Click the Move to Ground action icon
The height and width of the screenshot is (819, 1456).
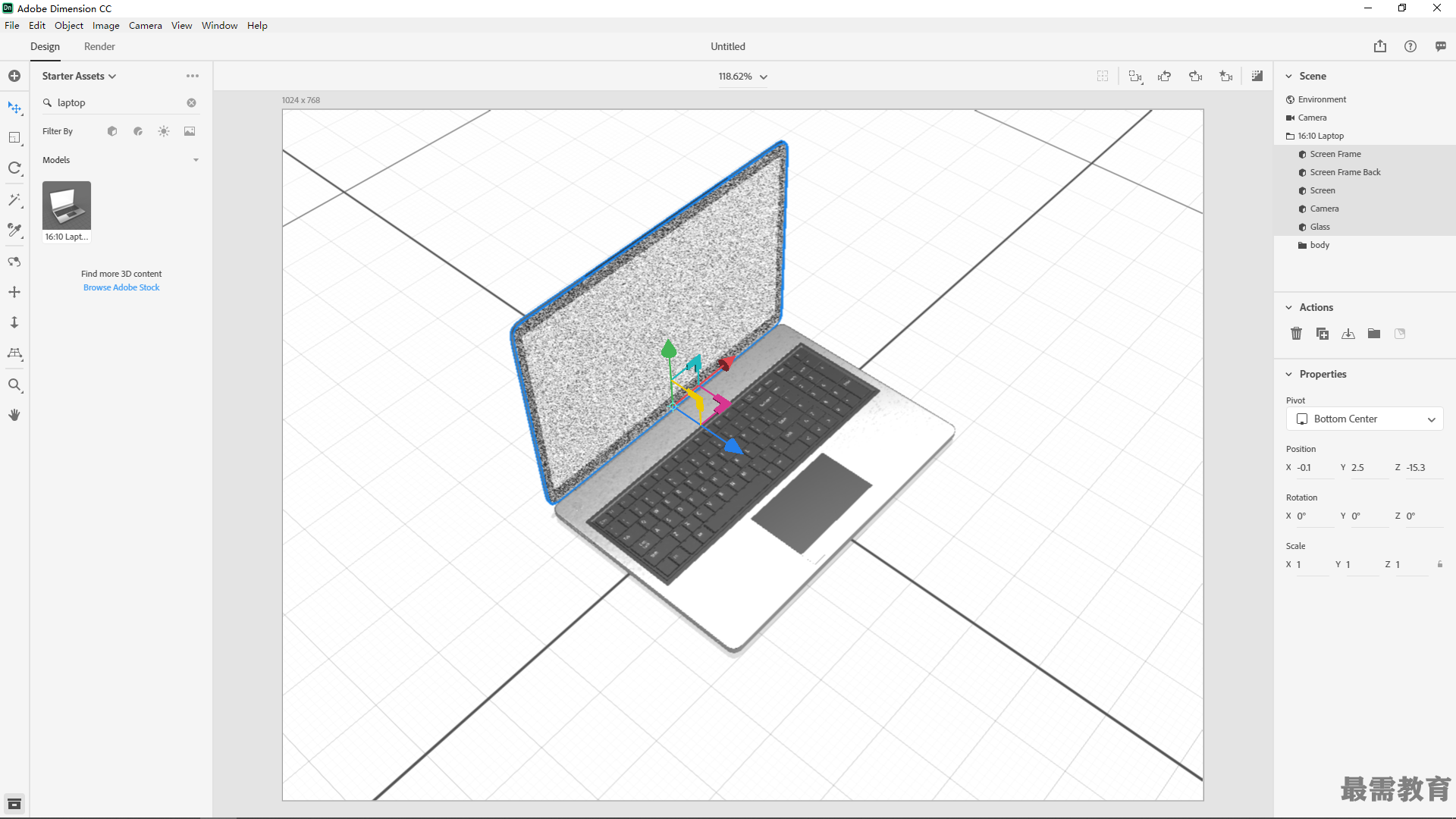pos(1348,334)
